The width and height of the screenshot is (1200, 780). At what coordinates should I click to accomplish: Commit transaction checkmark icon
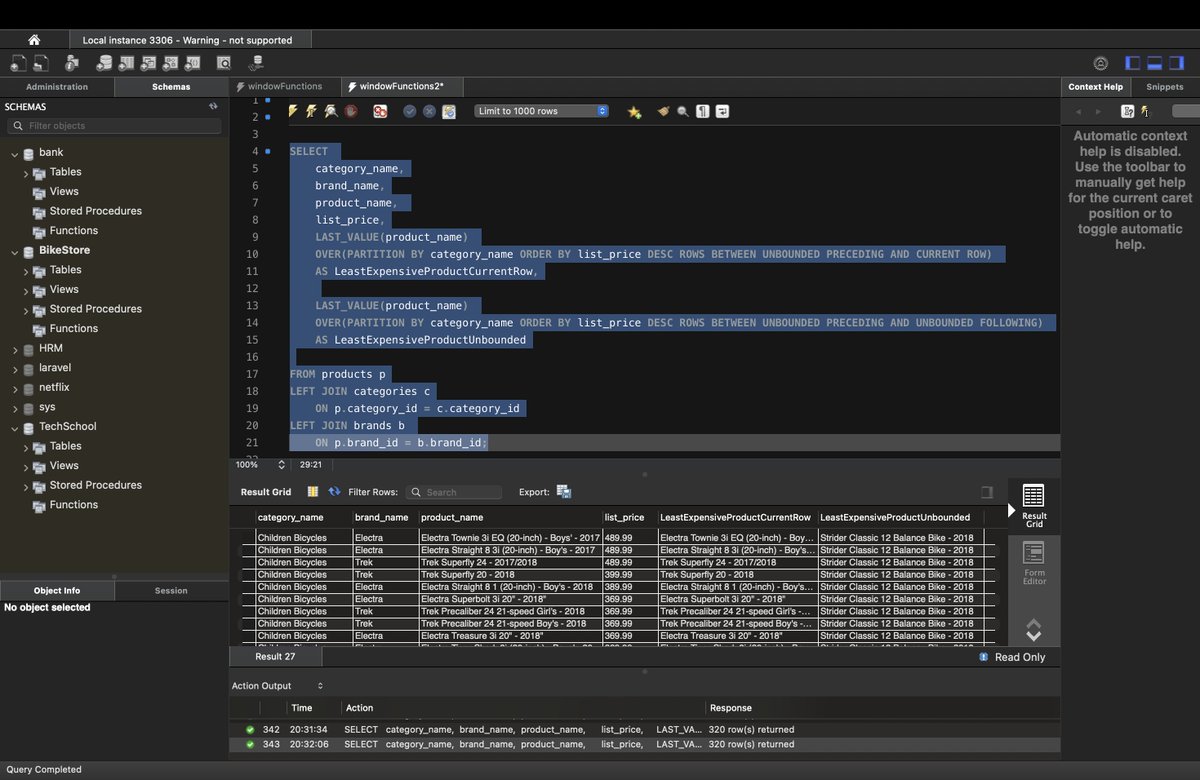pyautogui.click(x=410, y=111)
